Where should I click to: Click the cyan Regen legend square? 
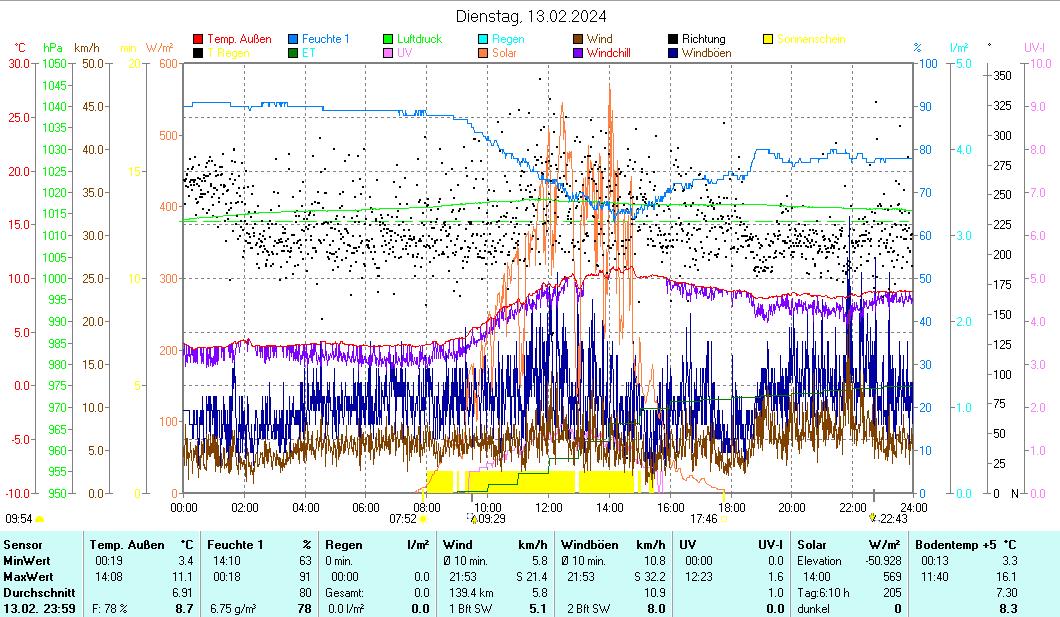[x=483, y=39]
